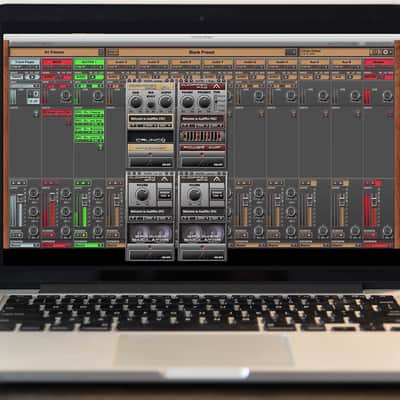Toggle the red buttons atop left red lower strip
The width and height of the screenshot is (400, 400).
click(50, 183)
